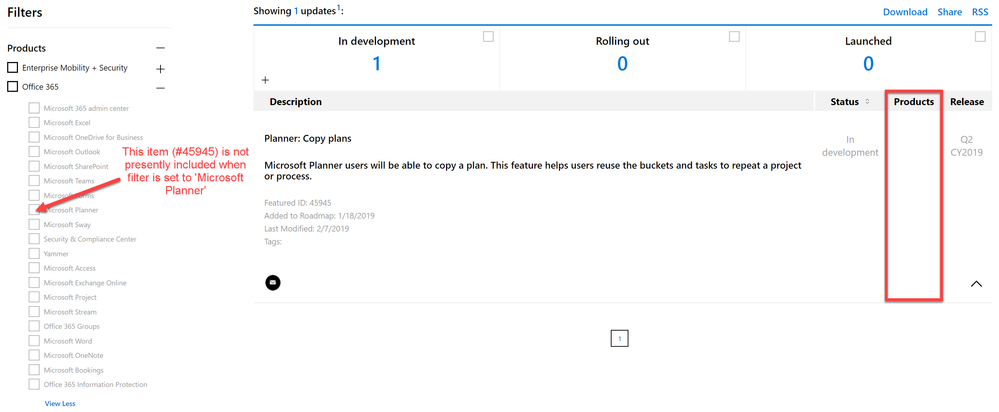
Task: Click the Download link
Action: (x=905, y=11)
